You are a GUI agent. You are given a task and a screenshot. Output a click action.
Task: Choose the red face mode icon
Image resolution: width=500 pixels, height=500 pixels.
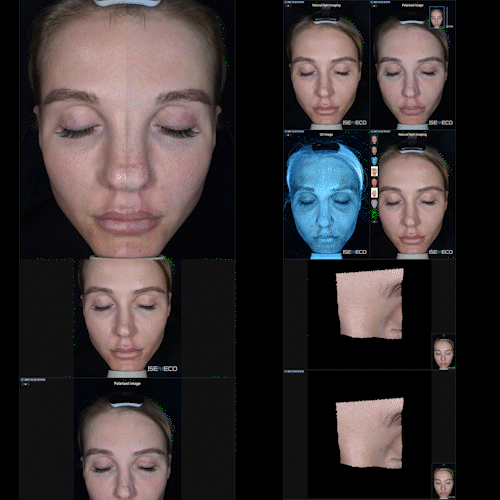[x=374, y=183]
